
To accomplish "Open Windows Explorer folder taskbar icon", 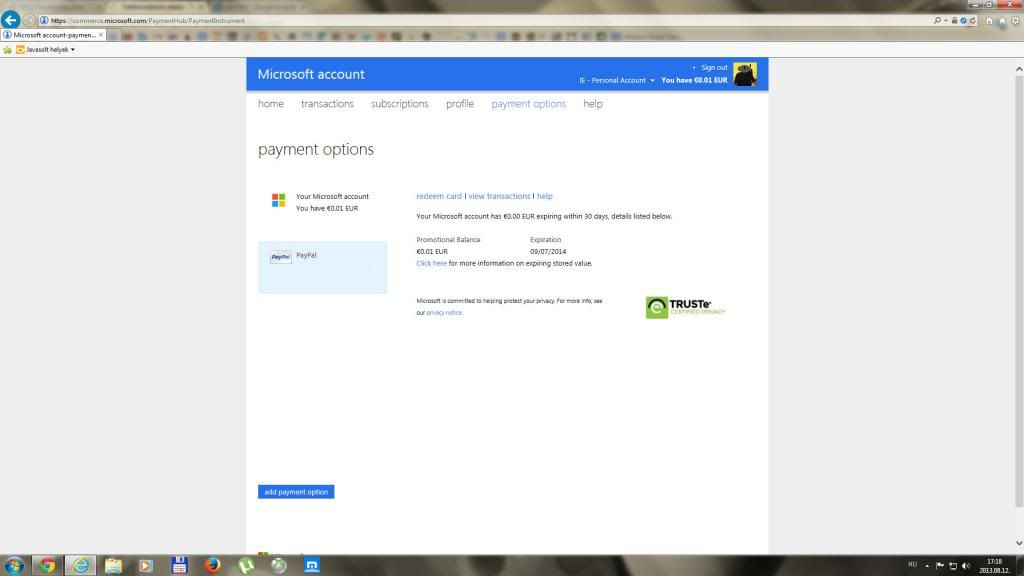I will 113,565.
